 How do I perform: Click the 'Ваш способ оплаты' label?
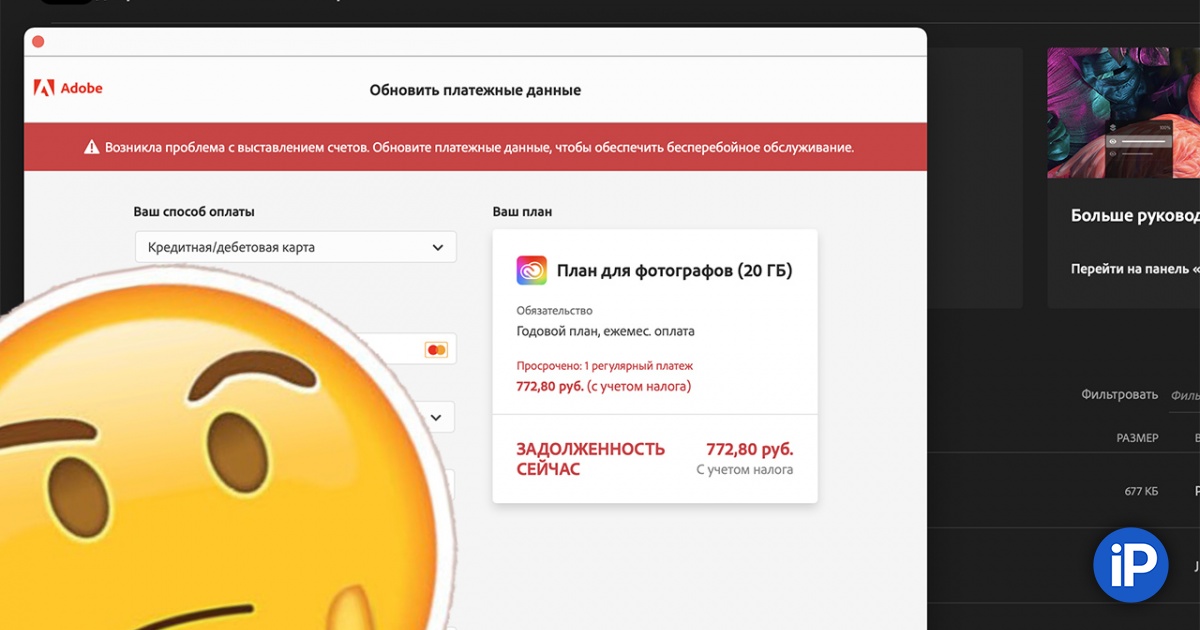[194, 212]
